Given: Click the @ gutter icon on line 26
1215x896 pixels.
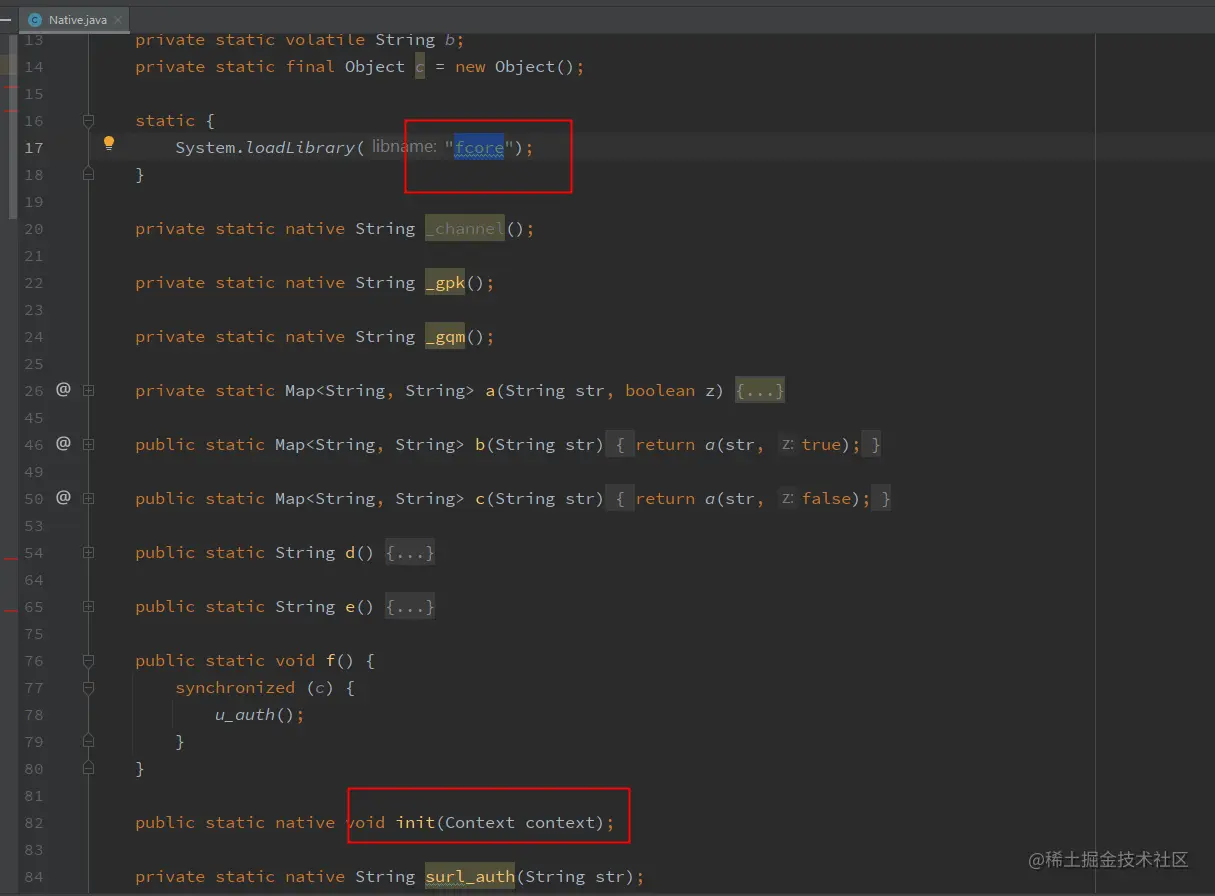Looking at the screenshot, I should point(63,389).
